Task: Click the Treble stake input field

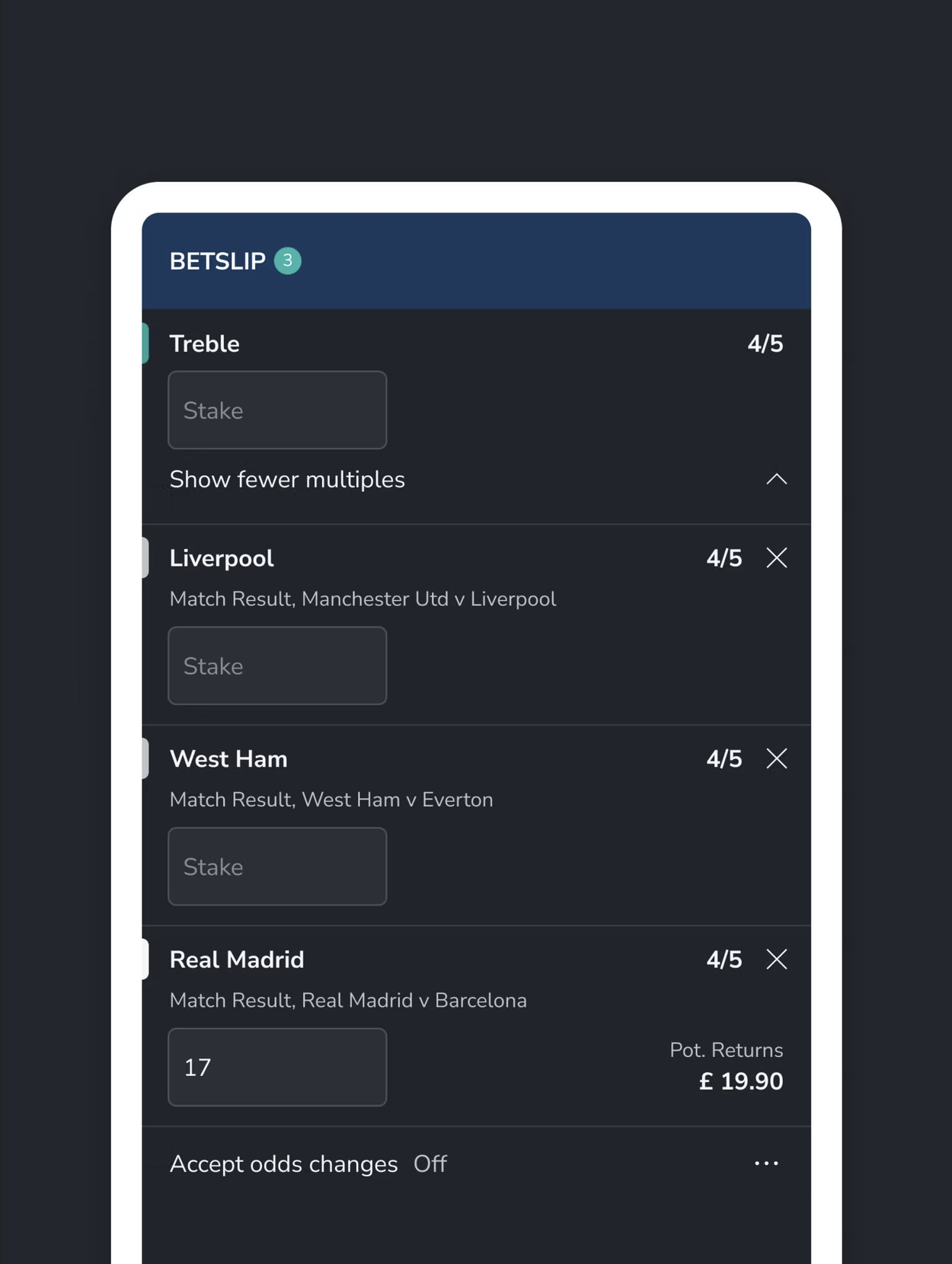Action: click(x=277, y=410)
